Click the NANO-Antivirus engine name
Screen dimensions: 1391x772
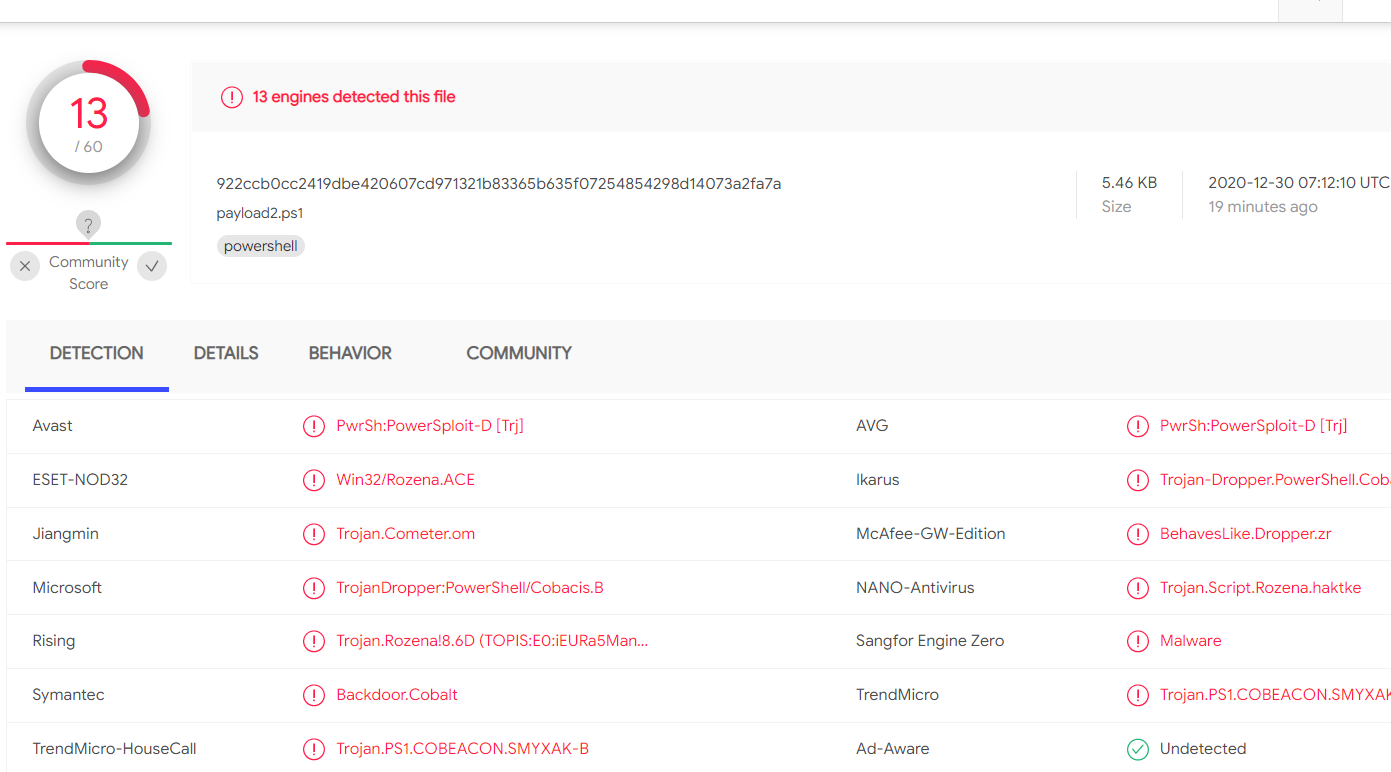coord(915,588)
